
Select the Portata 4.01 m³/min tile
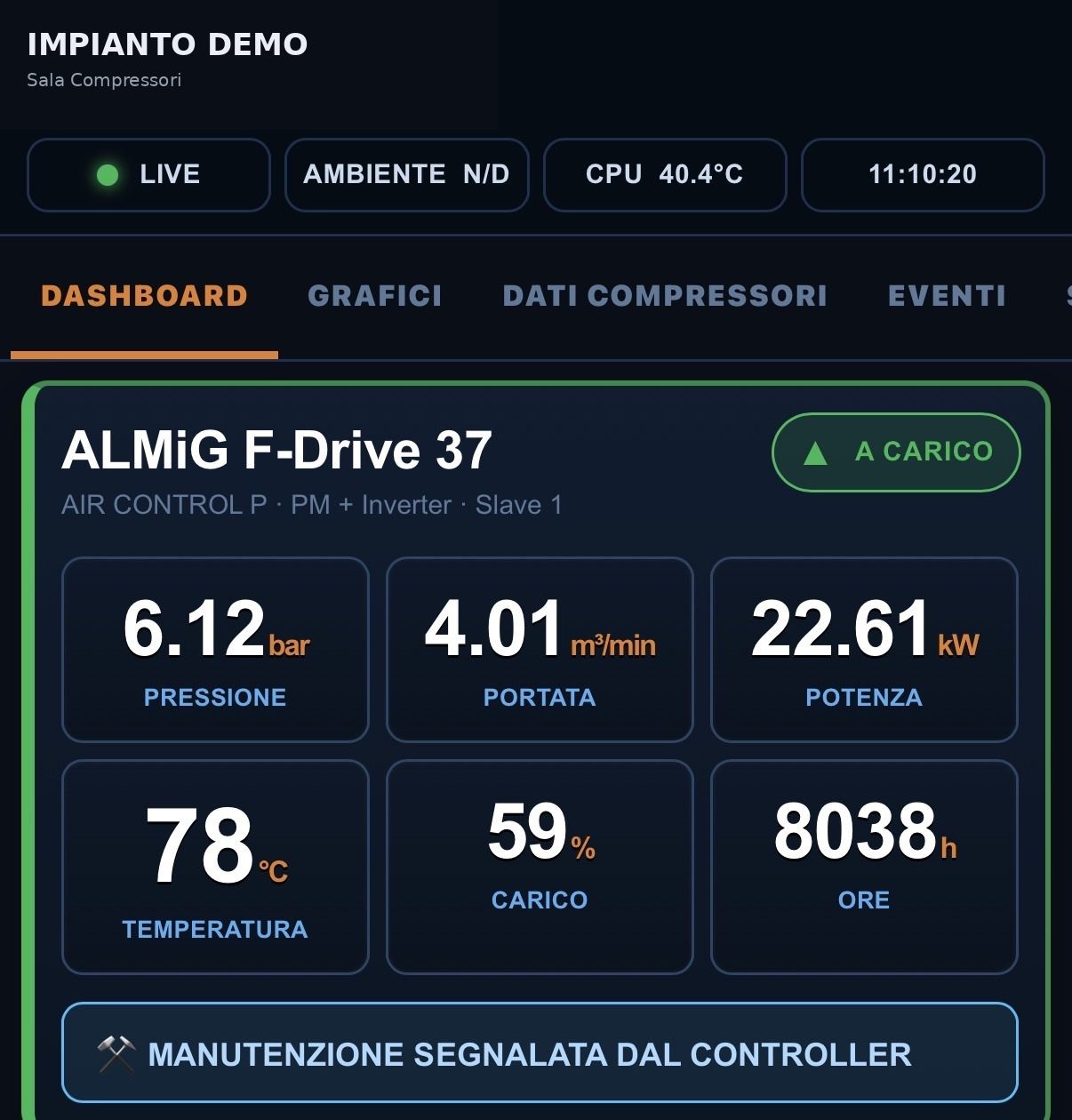pyautogui.click(x=540, y=650)
